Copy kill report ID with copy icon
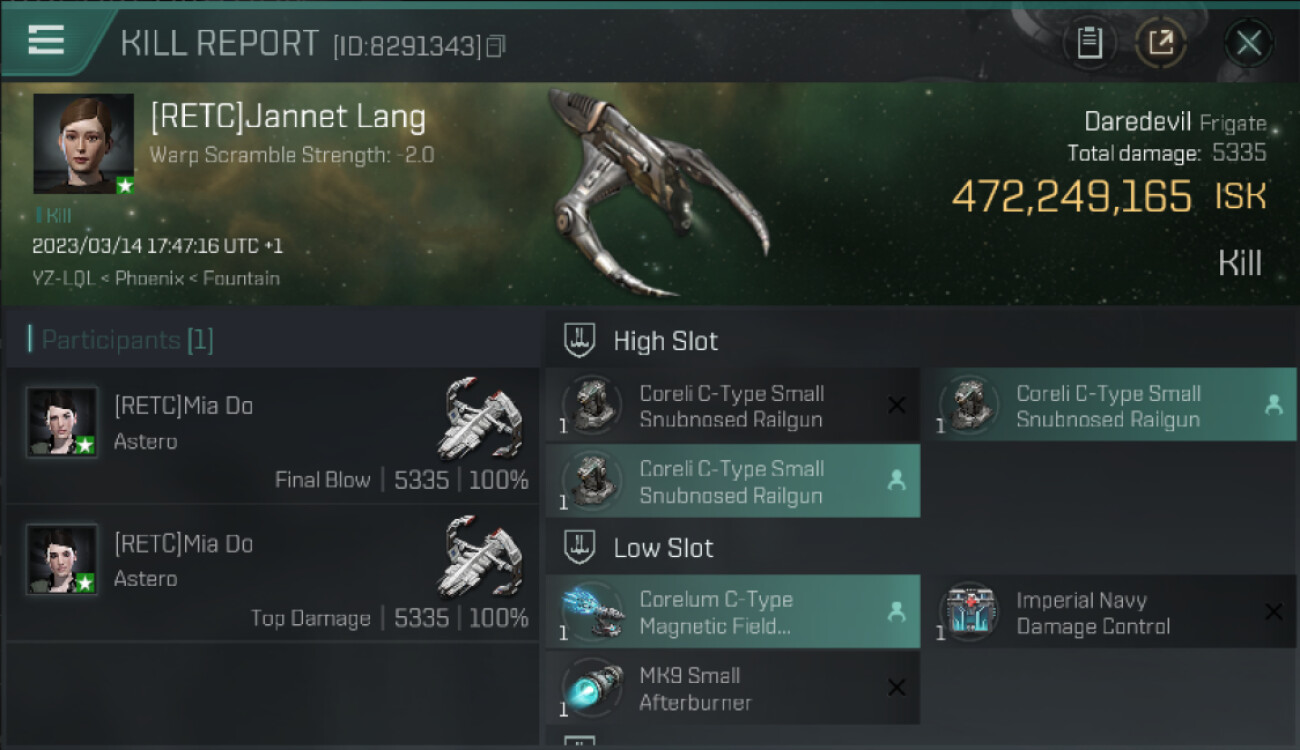 tap(496, 46)
